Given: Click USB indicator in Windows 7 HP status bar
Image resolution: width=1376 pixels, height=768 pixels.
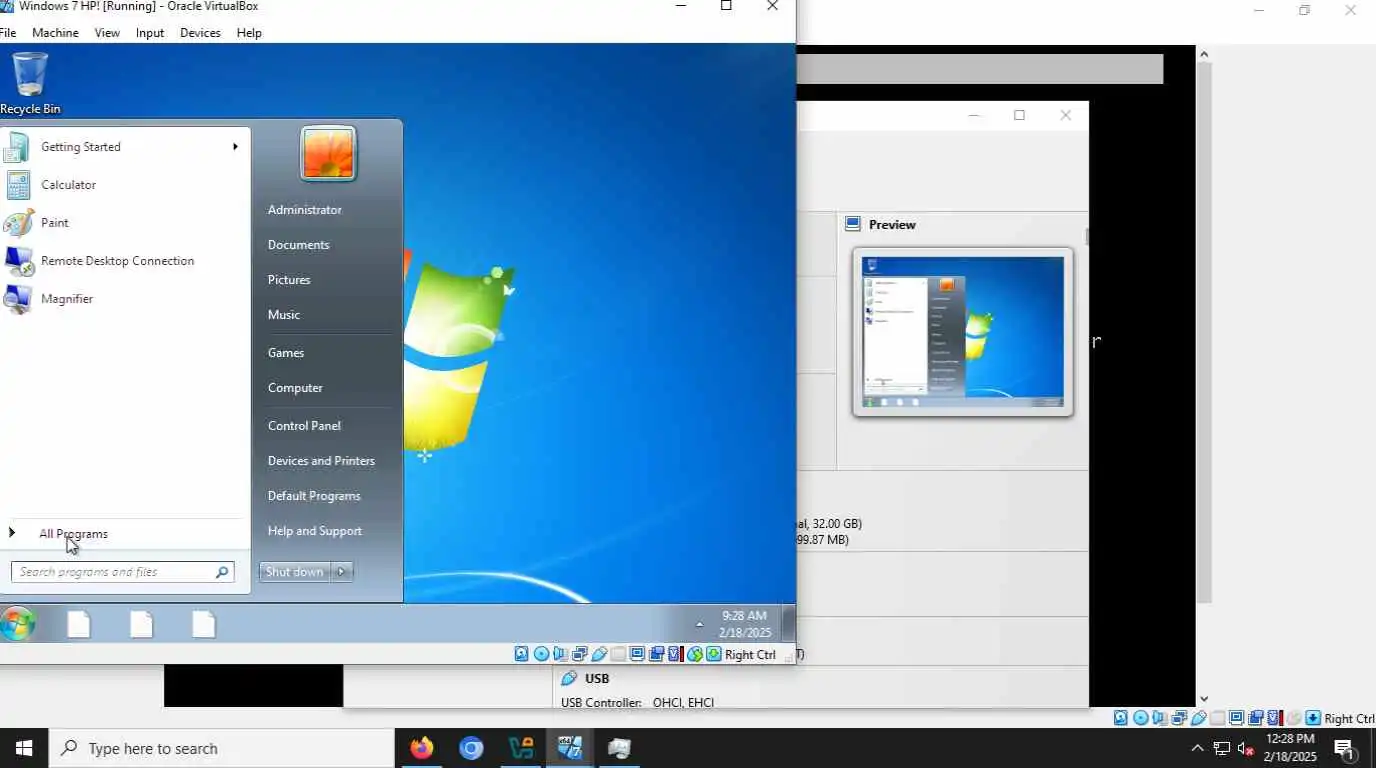Looking at the screenshot, I should click(599, 654).
